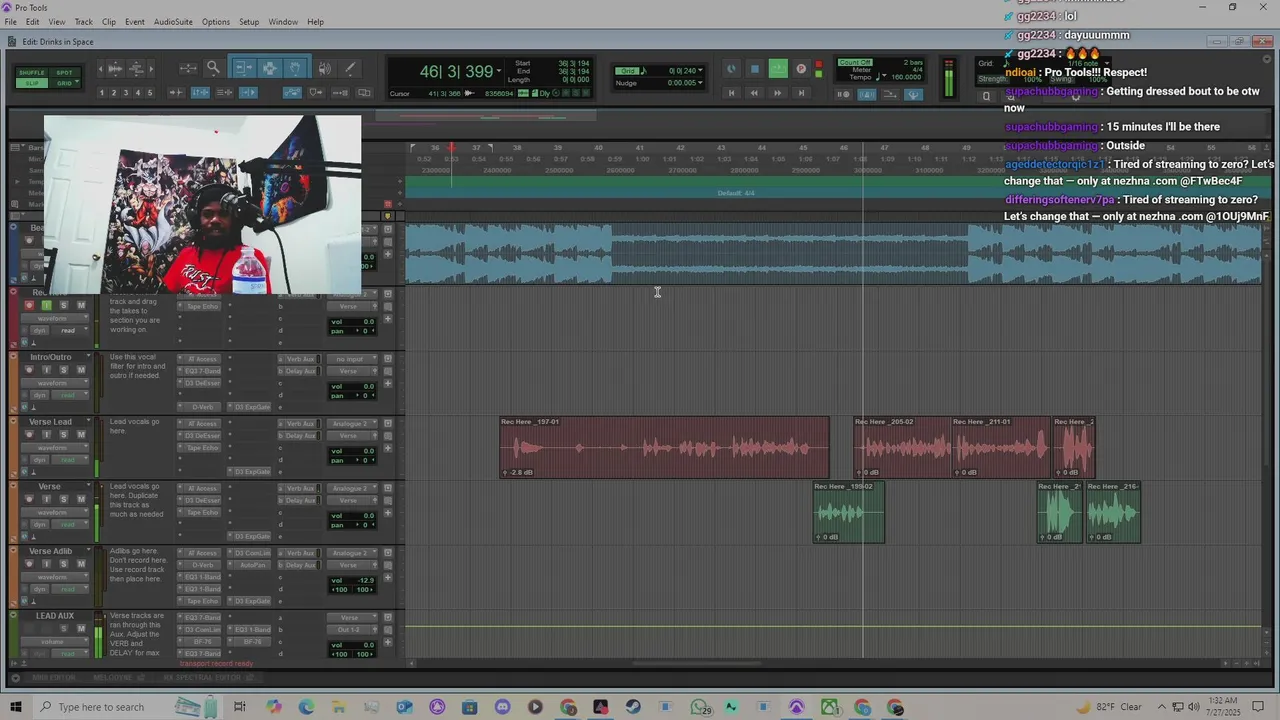The image size is (1280, 720).
Task: Select the Grabber hand tool
Action: pos(296,68)
